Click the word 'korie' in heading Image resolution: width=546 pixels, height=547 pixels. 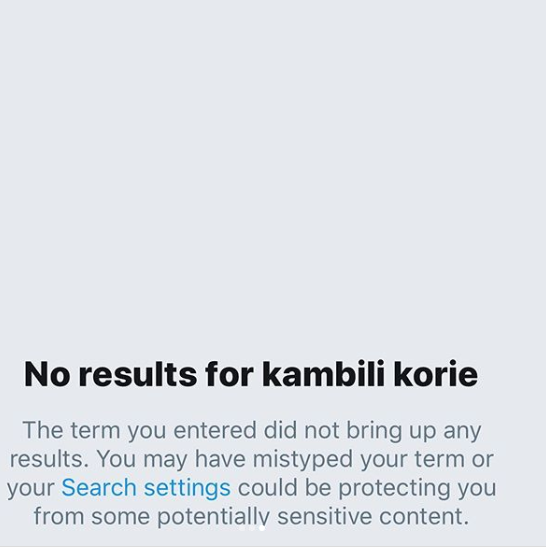pos(436,374)
